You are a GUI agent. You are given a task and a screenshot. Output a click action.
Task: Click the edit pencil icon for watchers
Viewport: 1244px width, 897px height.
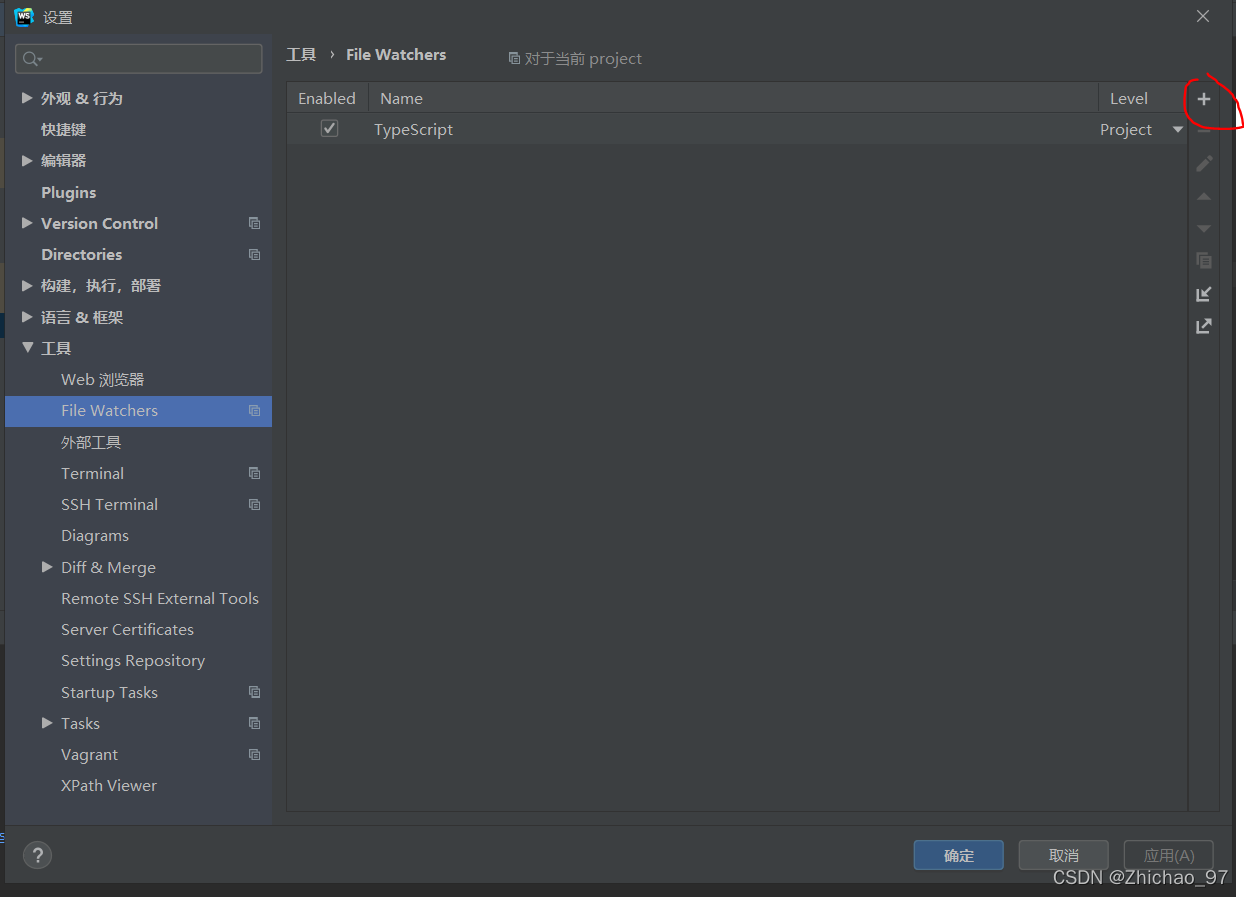[1204, 163]
